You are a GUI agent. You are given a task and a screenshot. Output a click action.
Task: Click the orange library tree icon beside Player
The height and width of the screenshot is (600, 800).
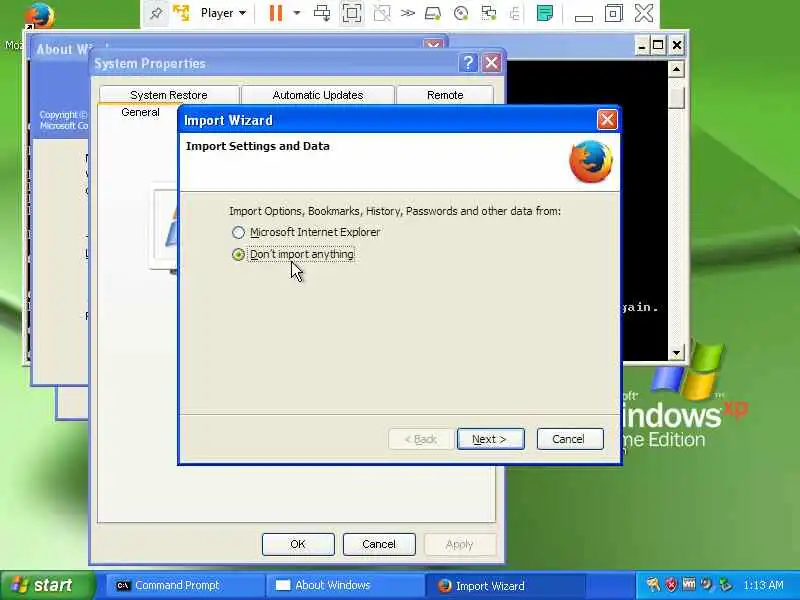(181, 13)
